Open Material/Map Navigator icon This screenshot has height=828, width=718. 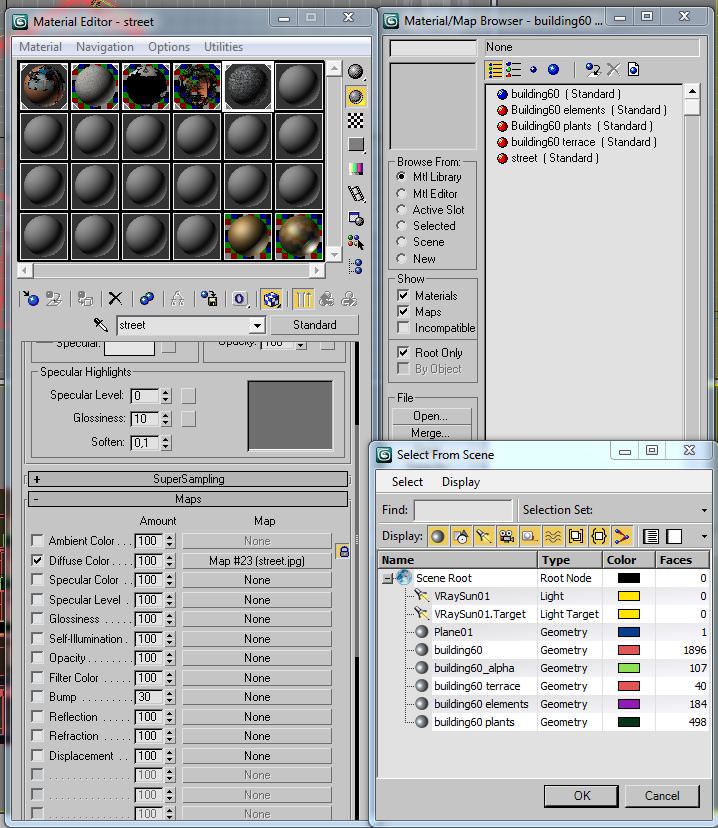[356, 267]
